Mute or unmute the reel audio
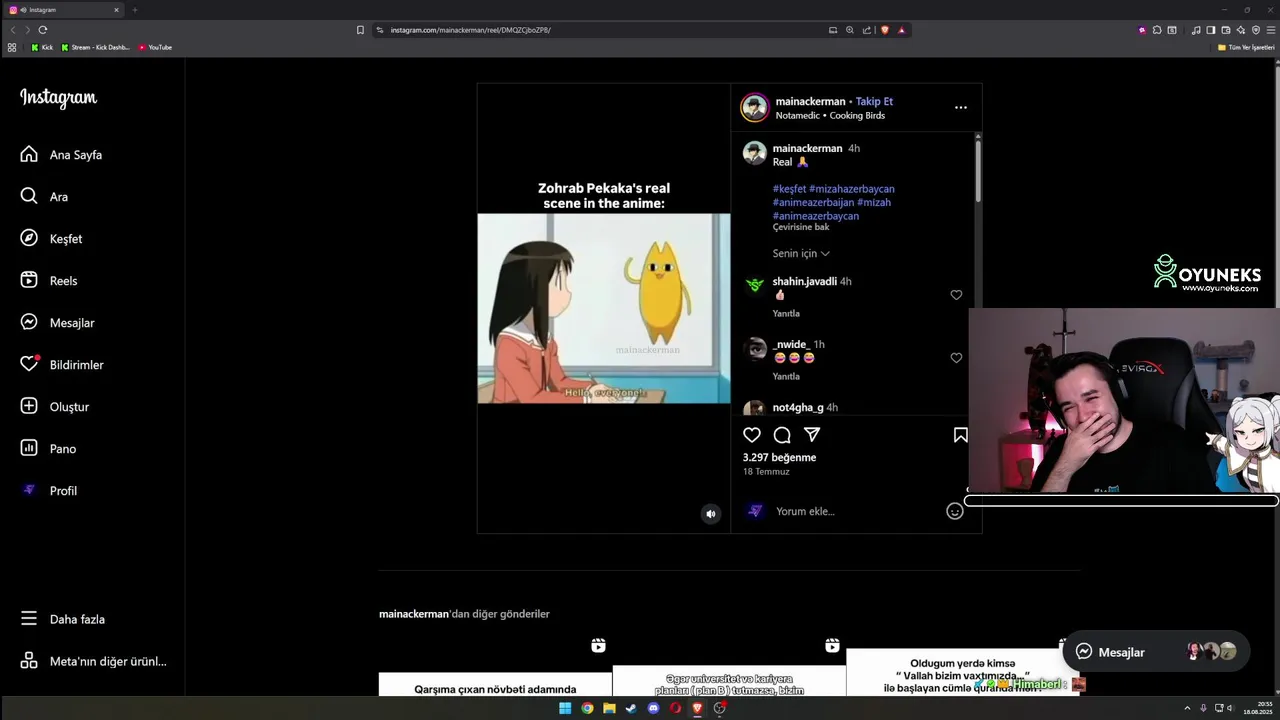 [x=711, y=514]
